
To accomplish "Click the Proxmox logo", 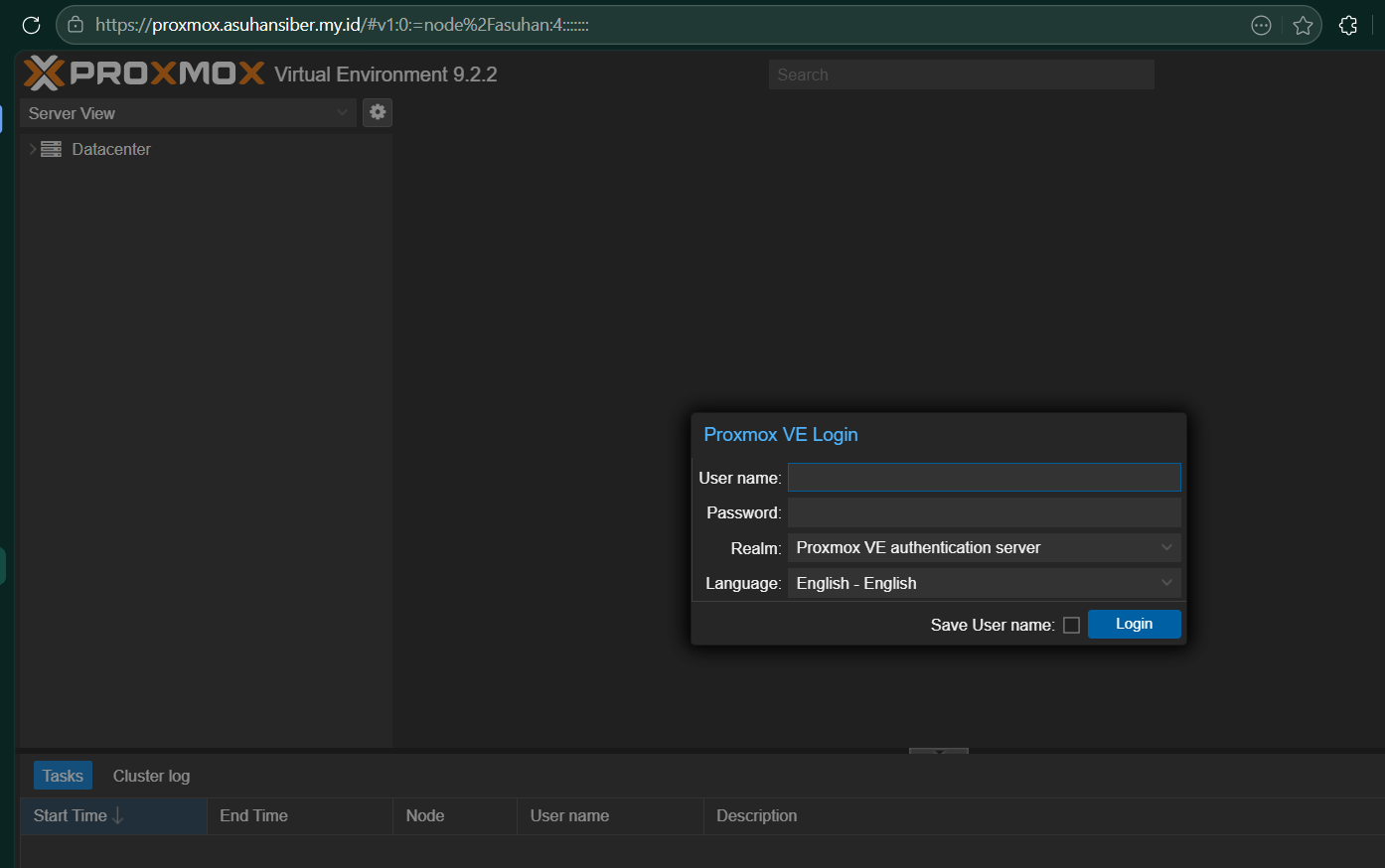I will [144, 73].
